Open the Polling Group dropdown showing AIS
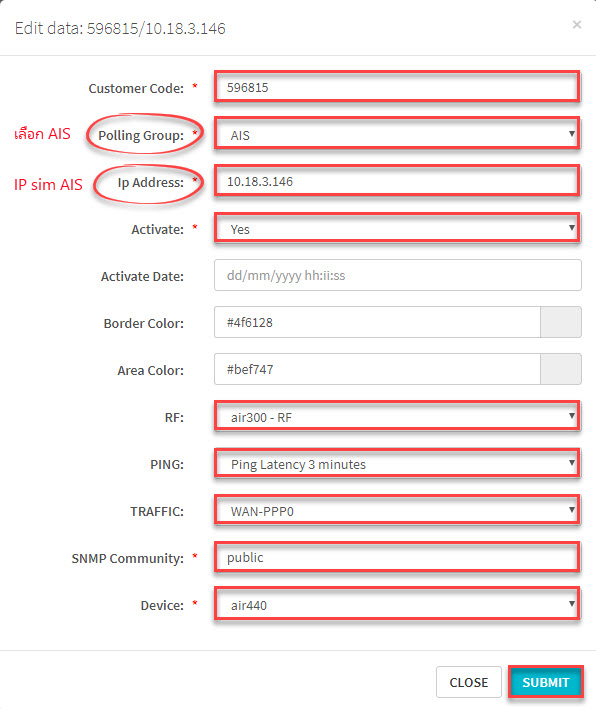 point(397,134)
